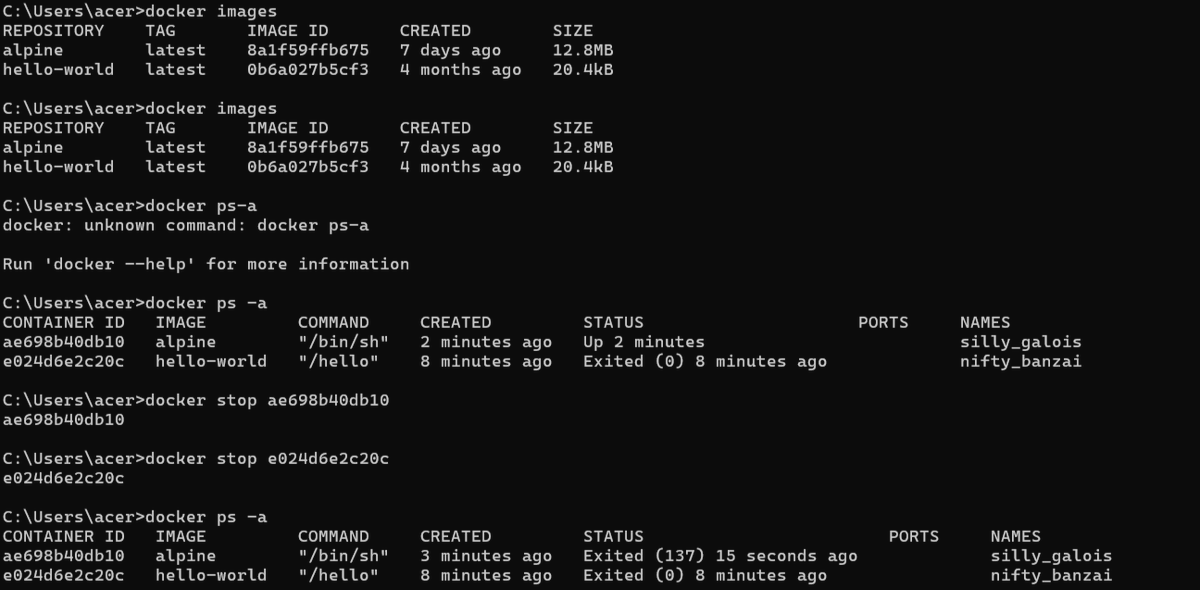Click 'nifty_banzai' in the last ps table
This screenshot has width=1200, height=590.
tap(1051, 576)
